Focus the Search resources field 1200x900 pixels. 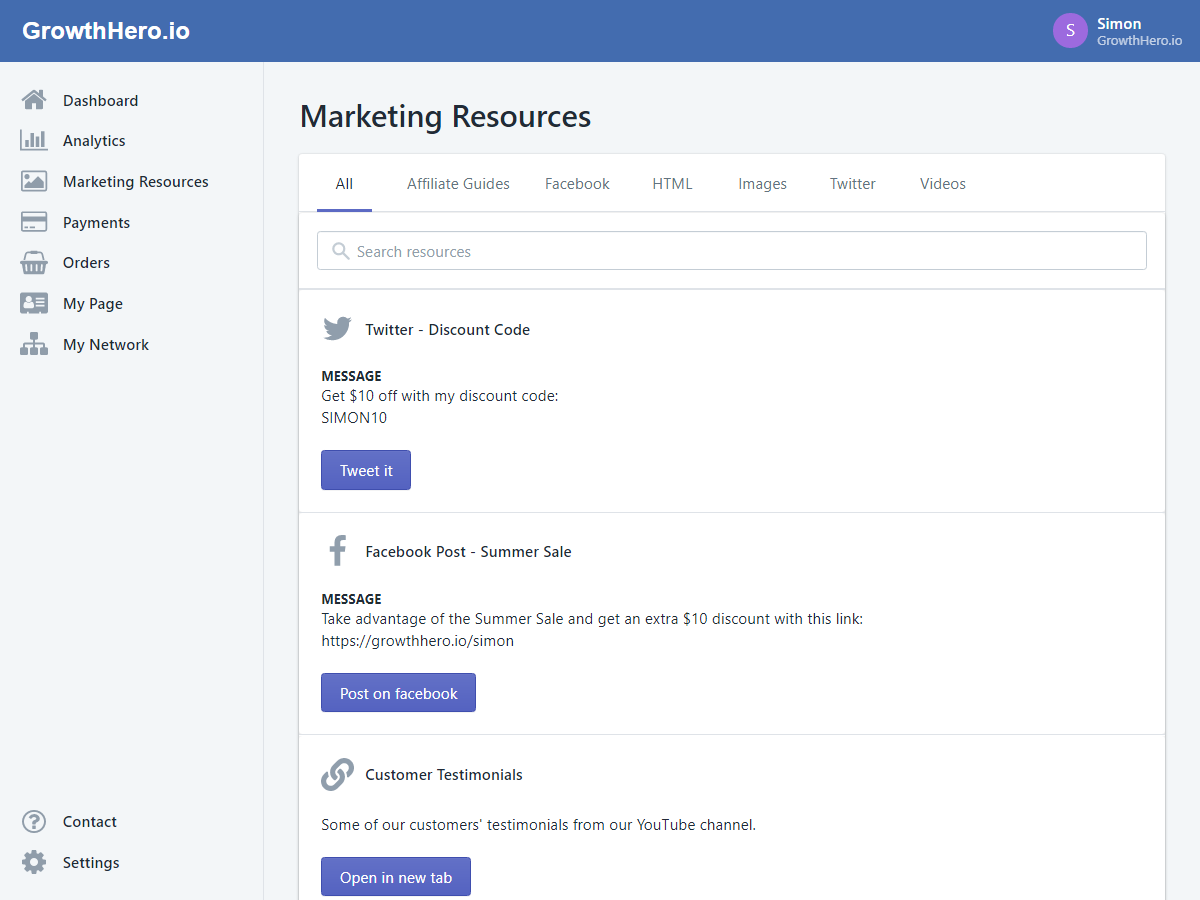732,251
